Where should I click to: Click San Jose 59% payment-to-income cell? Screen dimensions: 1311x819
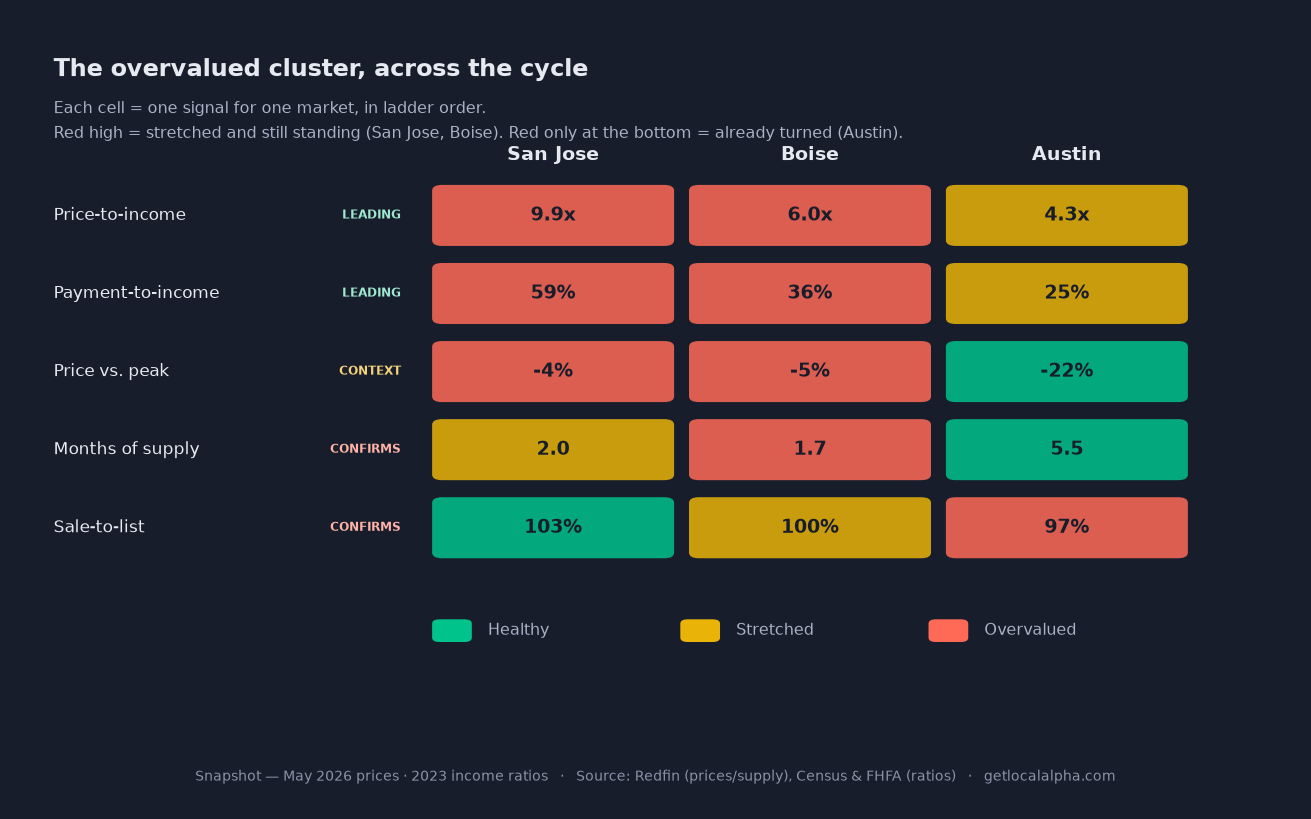(553, 293)
